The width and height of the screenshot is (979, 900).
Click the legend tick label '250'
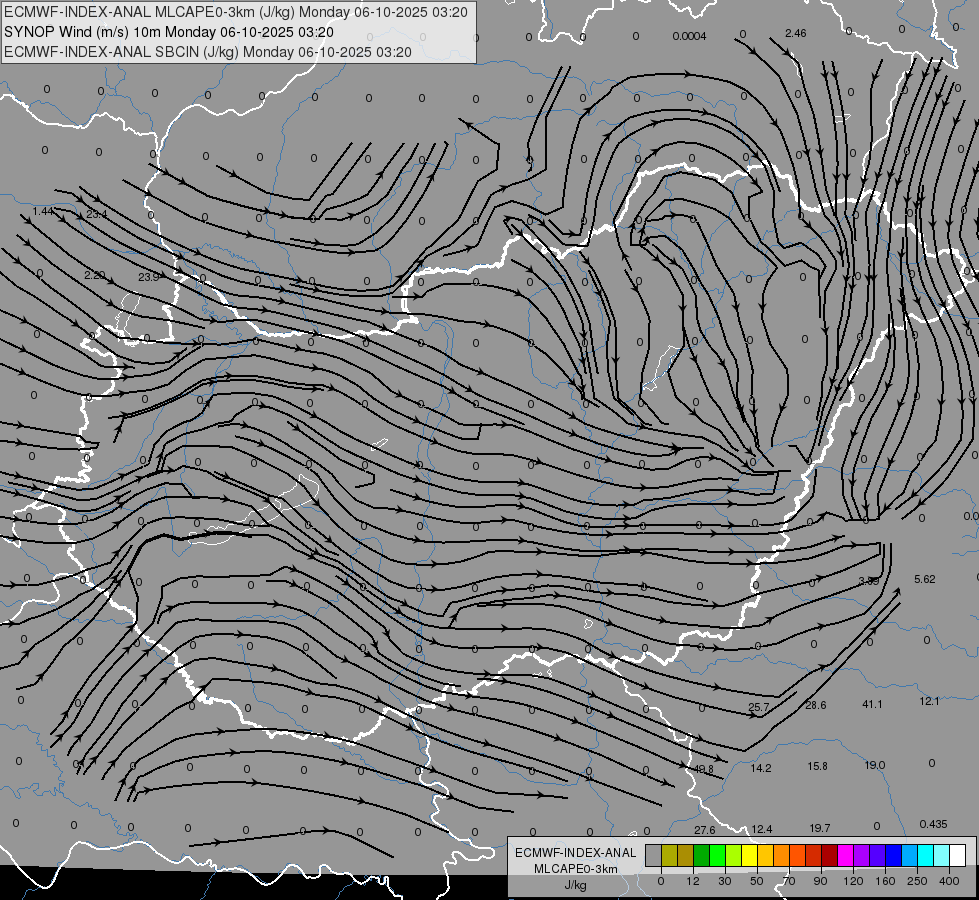pyautogui.click(x=917, y=881)
